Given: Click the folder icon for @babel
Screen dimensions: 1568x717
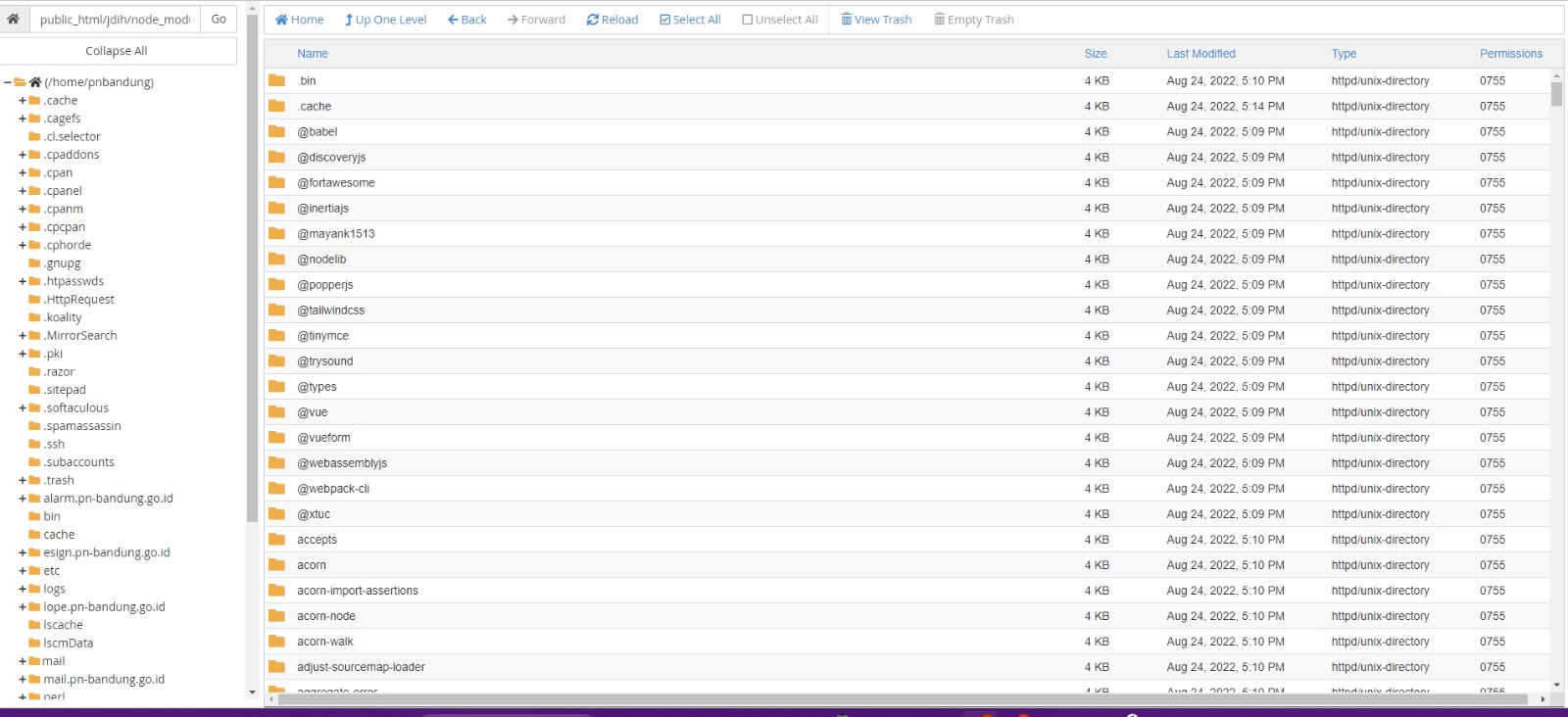Looking at the screenshot, I should pyautogui.click(x=277, y=131).
